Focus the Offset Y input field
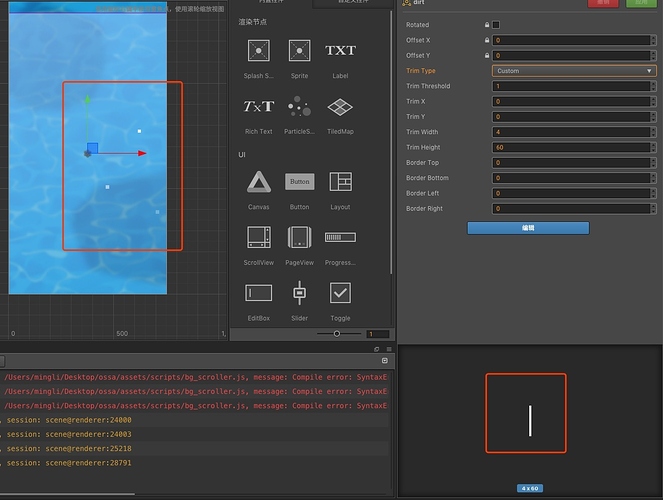663x500 pixels. (571, 55)
